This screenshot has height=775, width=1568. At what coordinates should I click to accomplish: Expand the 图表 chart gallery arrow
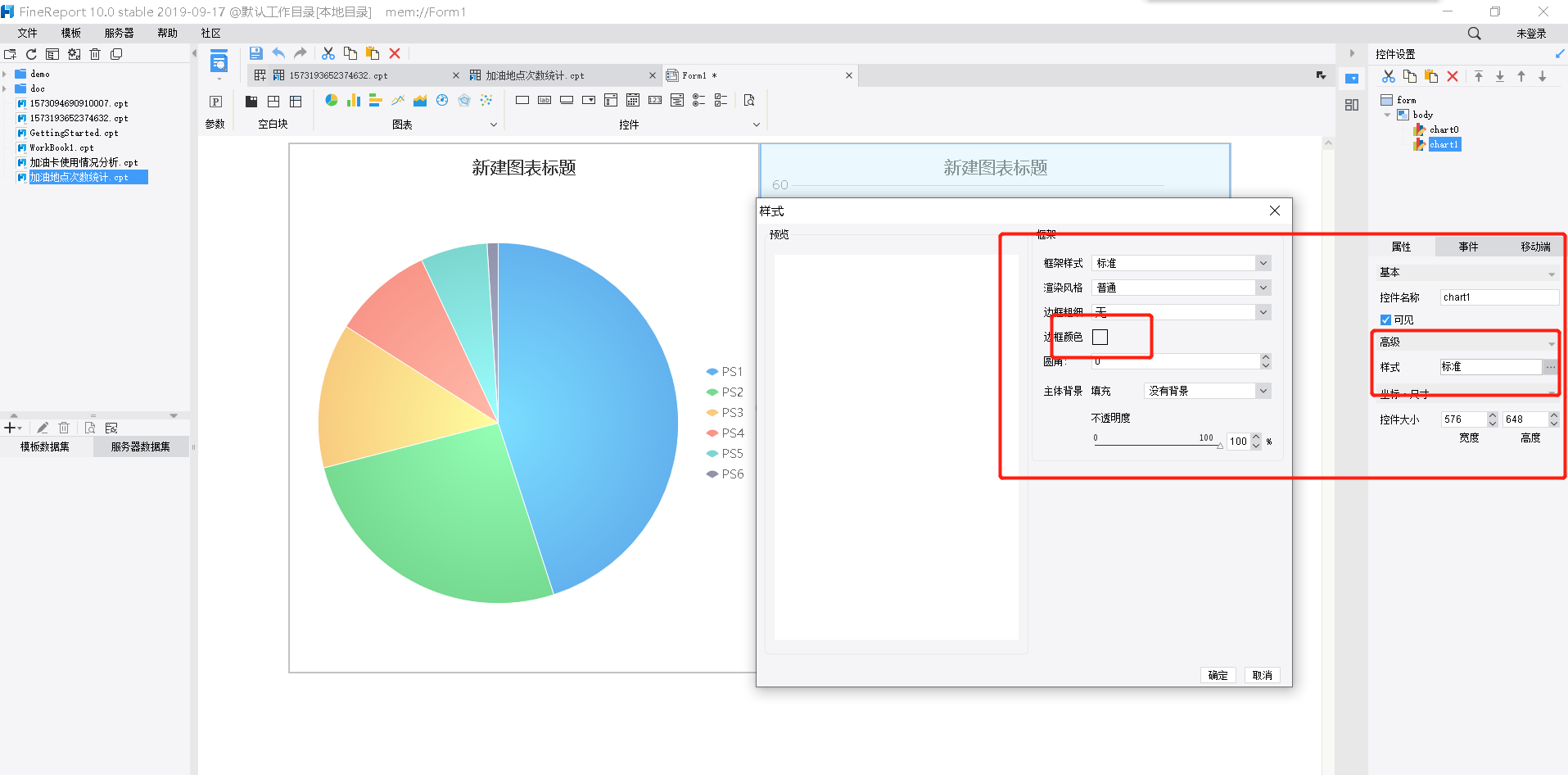coord(494,125)
